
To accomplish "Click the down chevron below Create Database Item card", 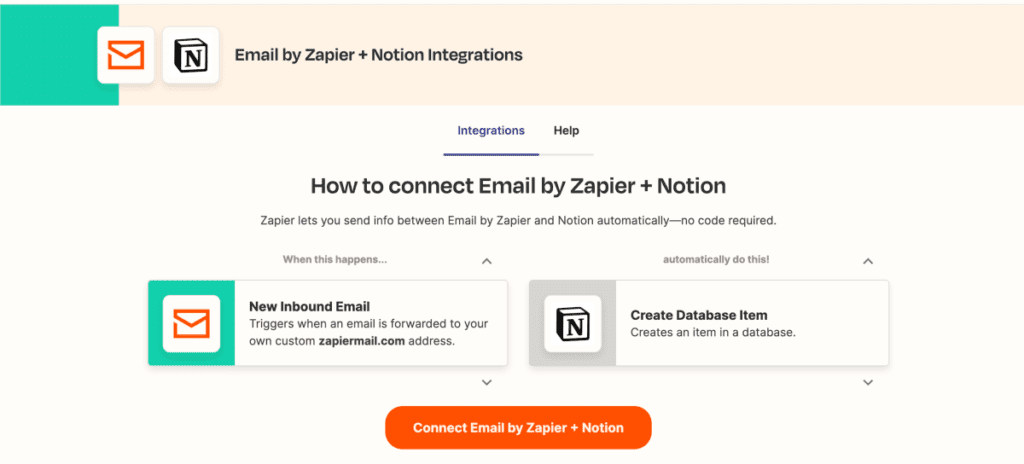I will [x=868, y=383].
